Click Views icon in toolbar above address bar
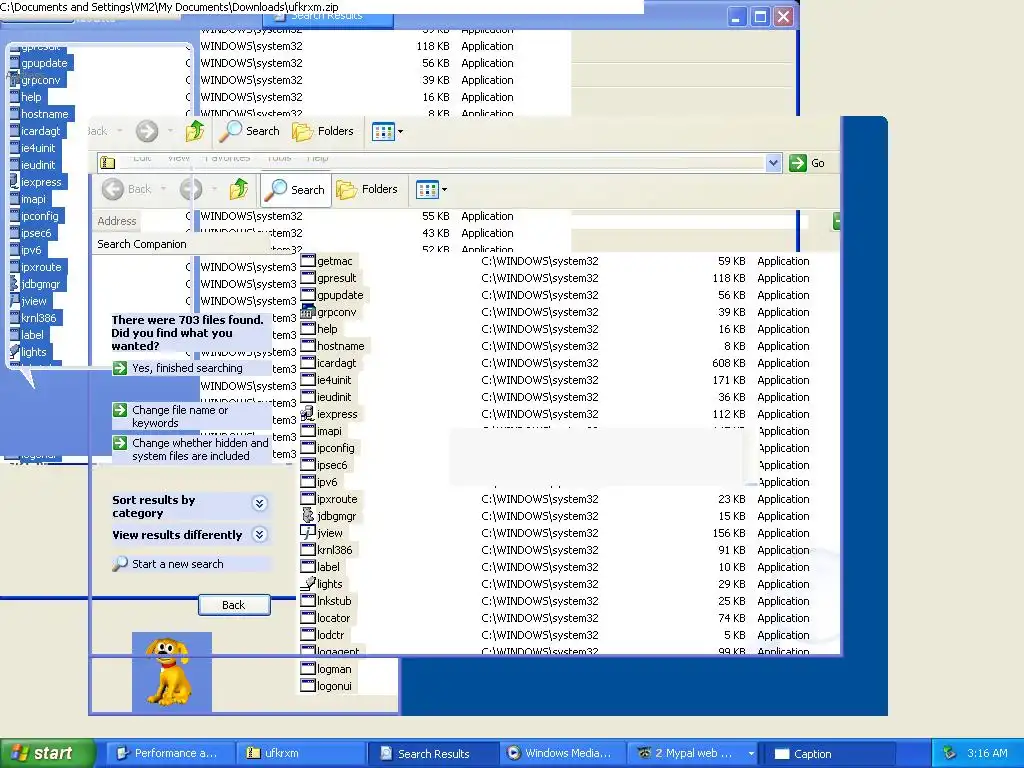This screenshot has height=768, width=1024. point(383,132)
